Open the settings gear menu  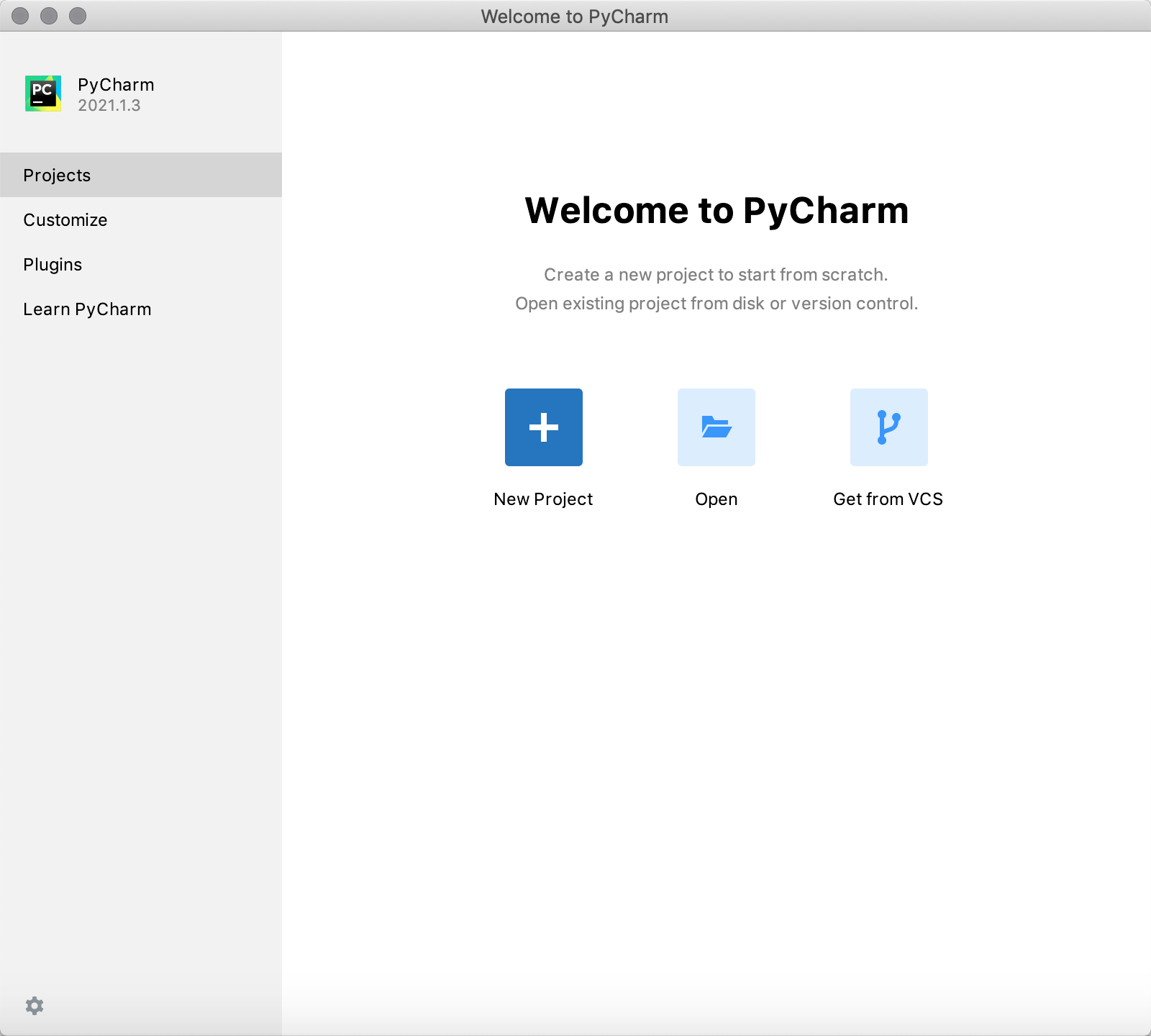tap(35, 1005)
